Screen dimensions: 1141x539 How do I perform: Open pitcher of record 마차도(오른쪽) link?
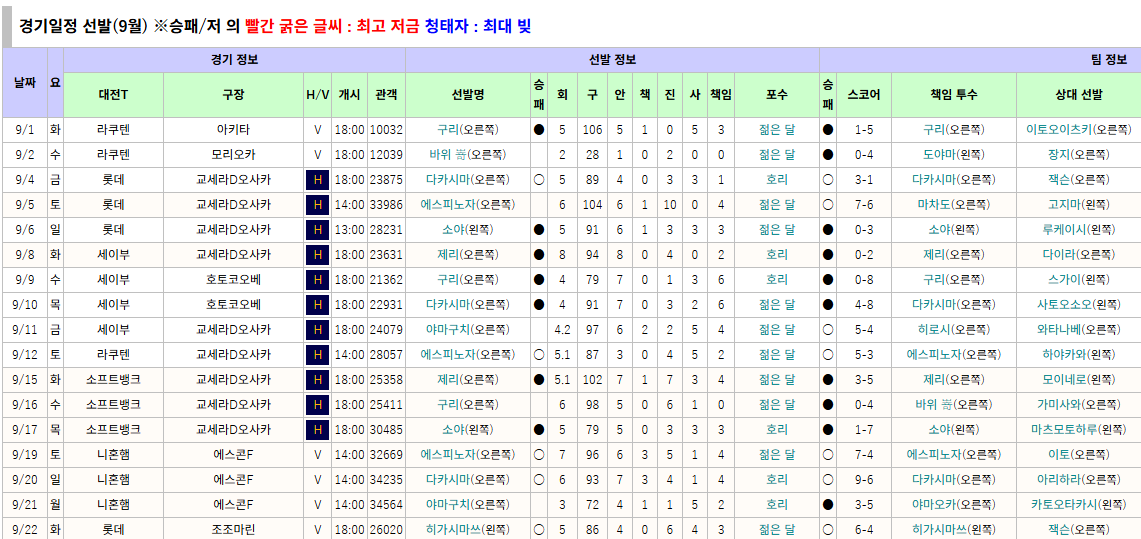click(953, 205)
